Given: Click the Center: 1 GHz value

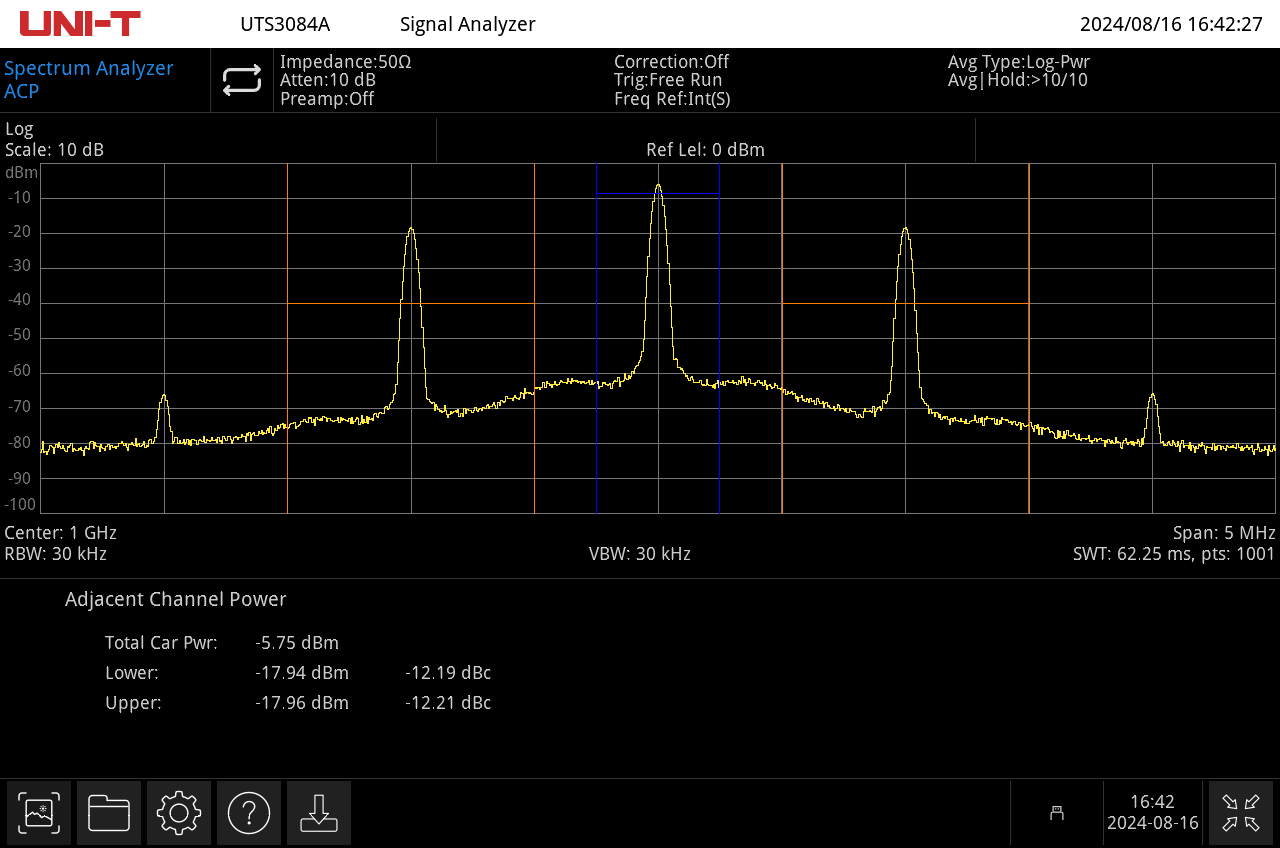Looking at the screenshot, I should [61, 533].
